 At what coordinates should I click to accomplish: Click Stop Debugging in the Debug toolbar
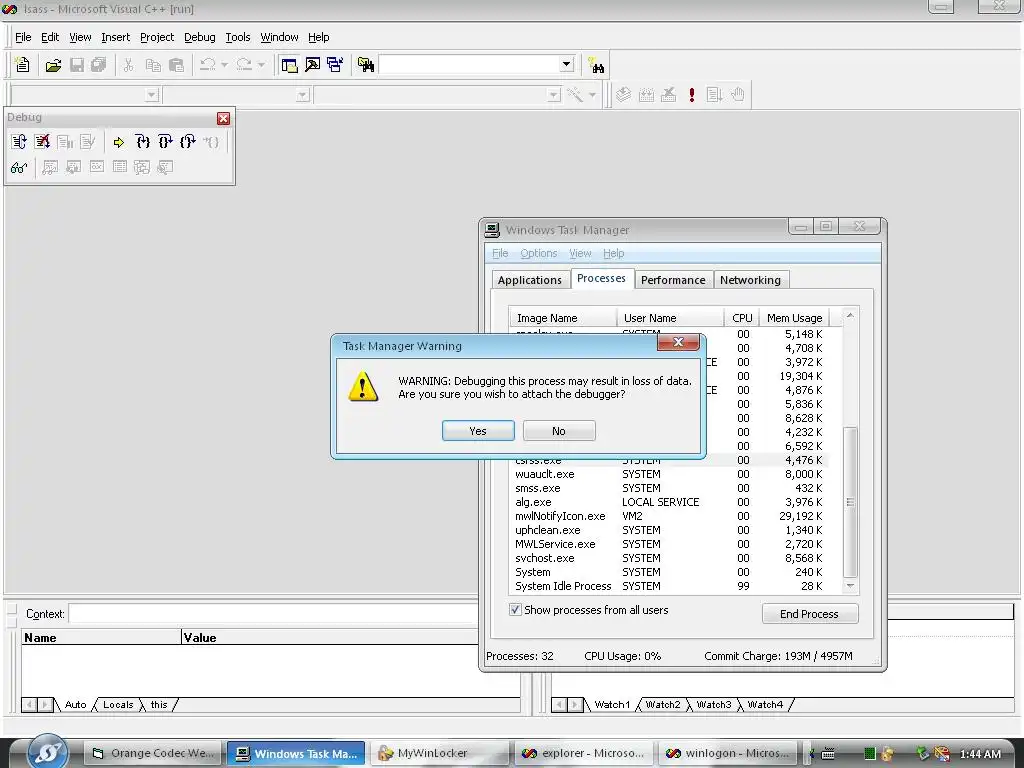click(42, 142)
